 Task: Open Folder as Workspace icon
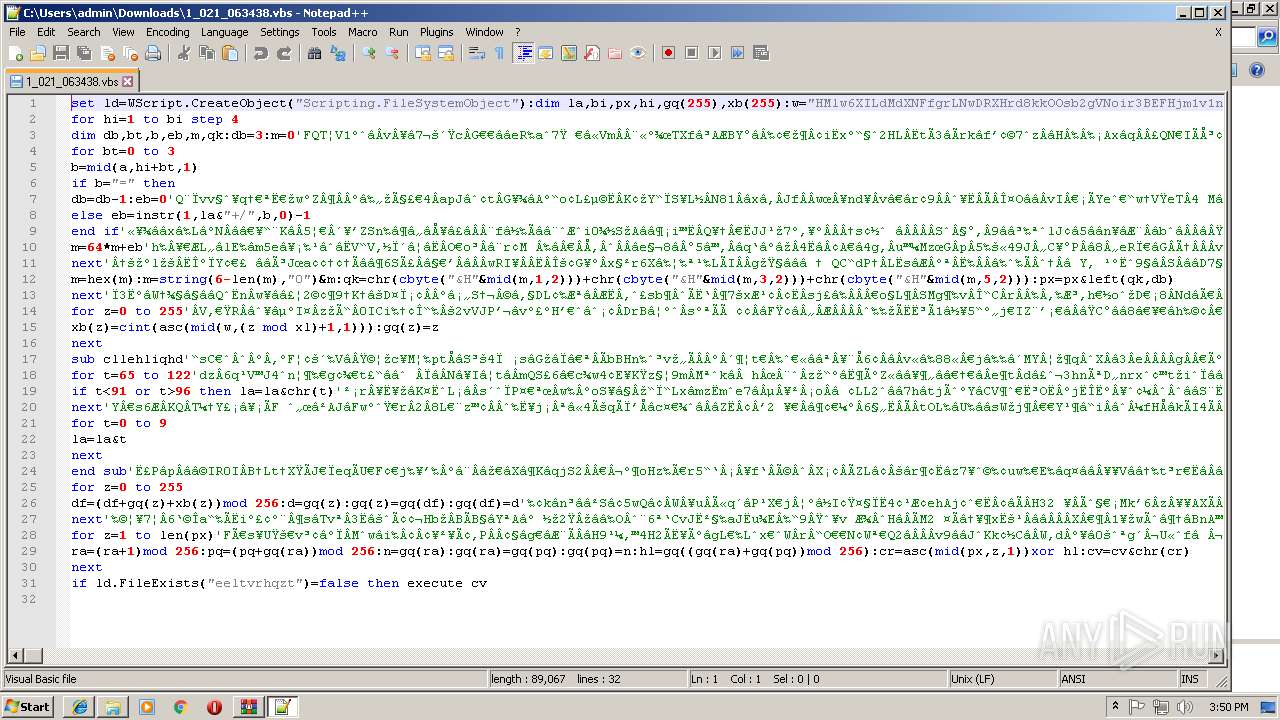[615, 53]
